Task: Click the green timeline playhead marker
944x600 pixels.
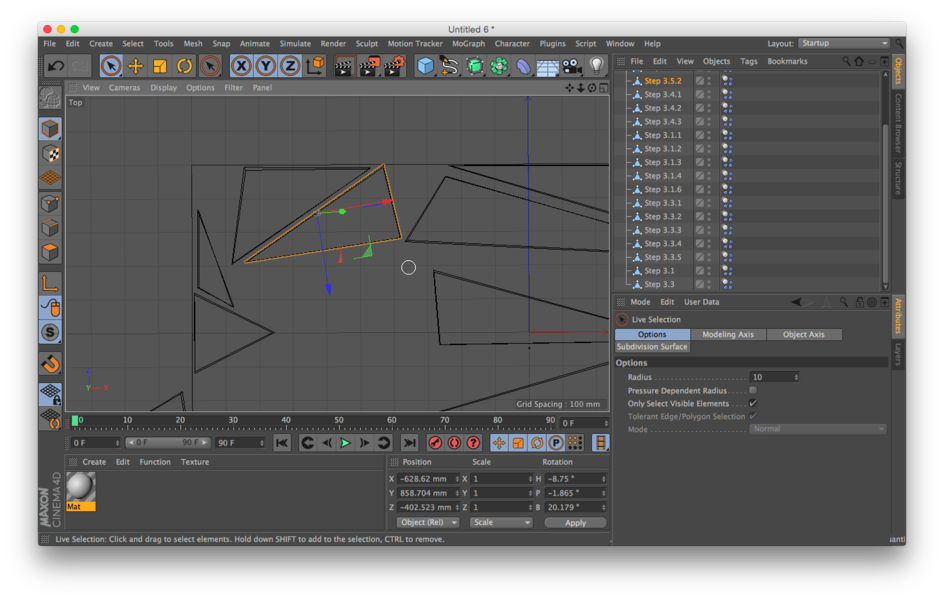Action: click(x=75, y=420)
